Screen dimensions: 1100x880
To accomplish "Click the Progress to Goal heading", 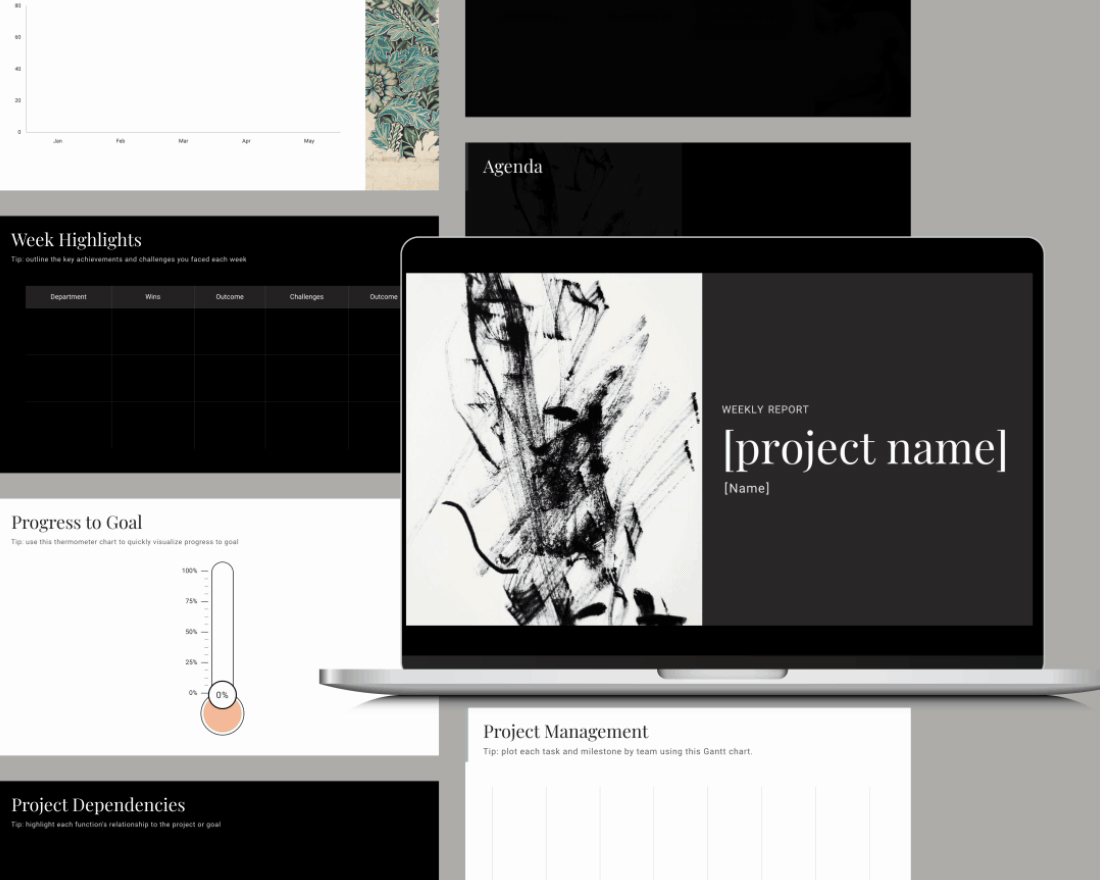I will tap(77, 522).
